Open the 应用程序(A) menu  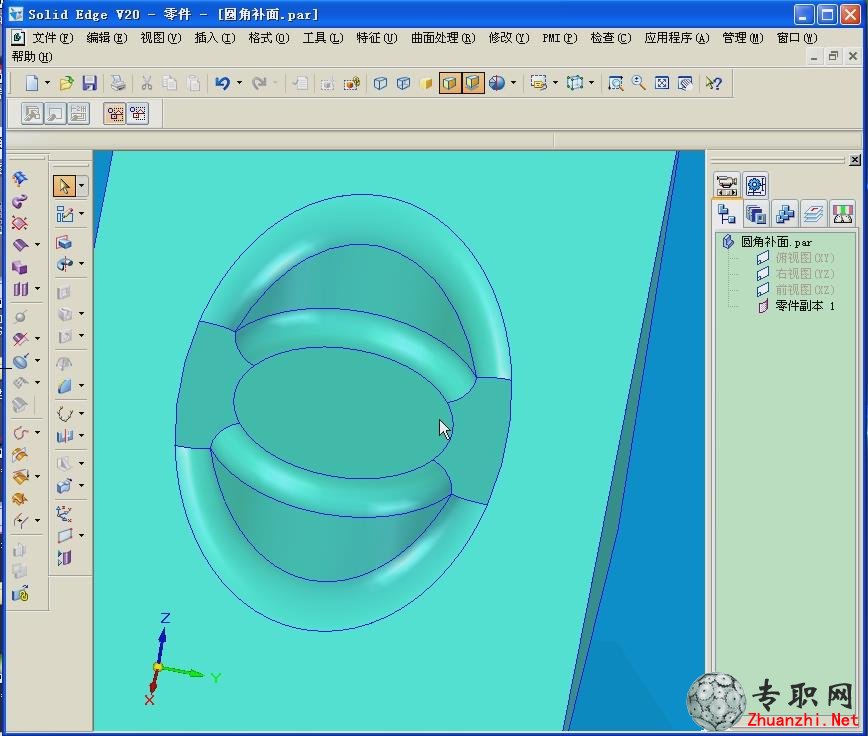[676, 38]
